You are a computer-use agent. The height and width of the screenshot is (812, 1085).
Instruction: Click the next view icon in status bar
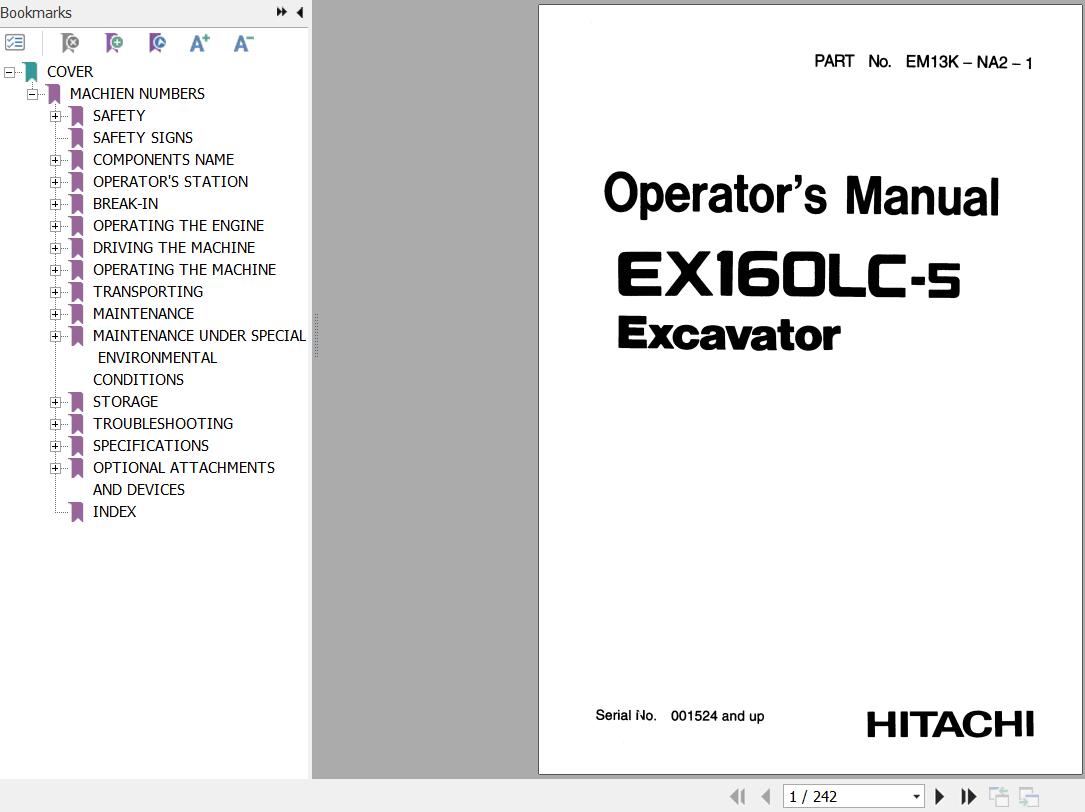pos(1029,797)
